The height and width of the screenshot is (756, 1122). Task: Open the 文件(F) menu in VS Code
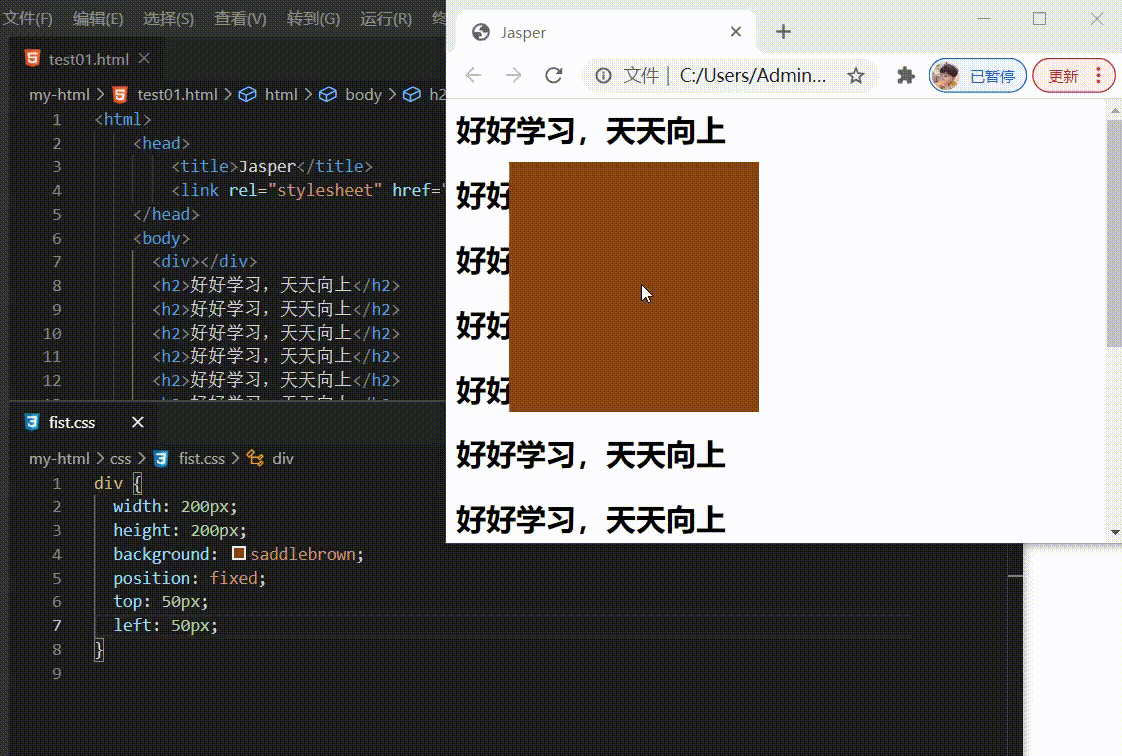[x=27, y=19]
